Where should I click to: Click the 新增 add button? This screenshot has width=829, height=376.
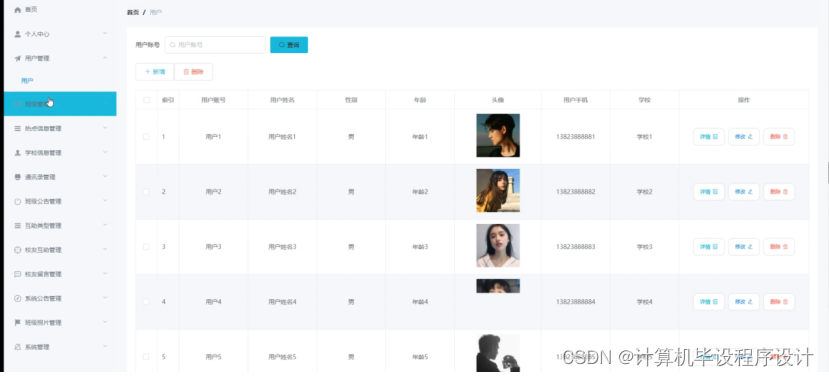coord(154,72)
